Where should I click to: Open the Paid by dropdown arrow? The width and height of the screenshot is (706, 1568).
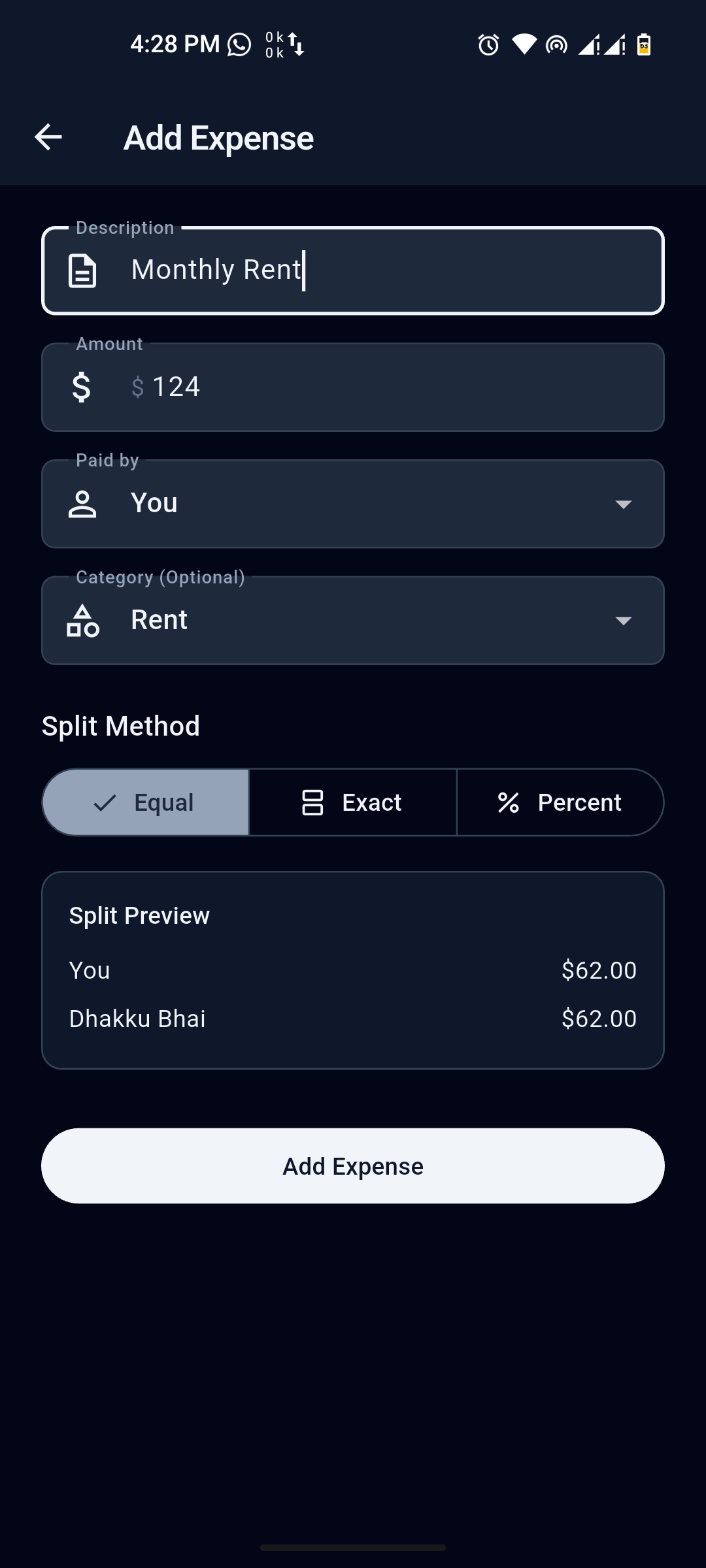[623, 504]
